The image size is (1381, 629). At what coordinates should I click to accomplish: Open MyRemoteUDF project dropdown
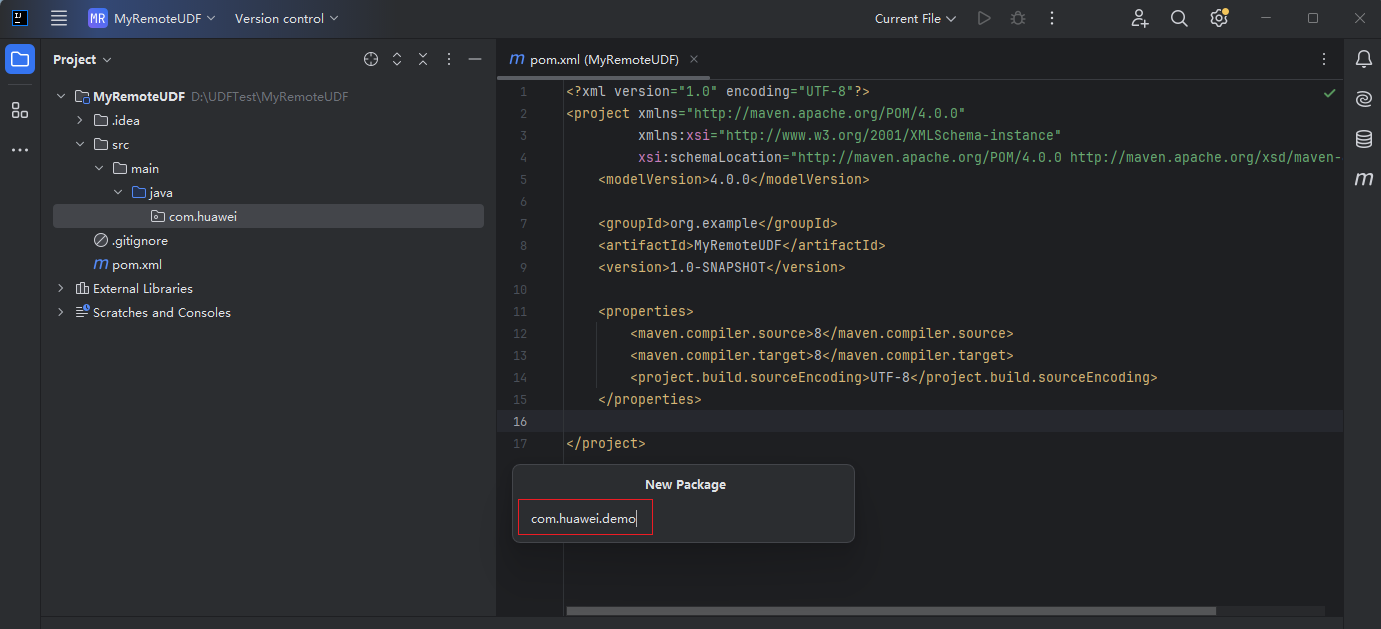pyautogui.click(x=152, y=18)
